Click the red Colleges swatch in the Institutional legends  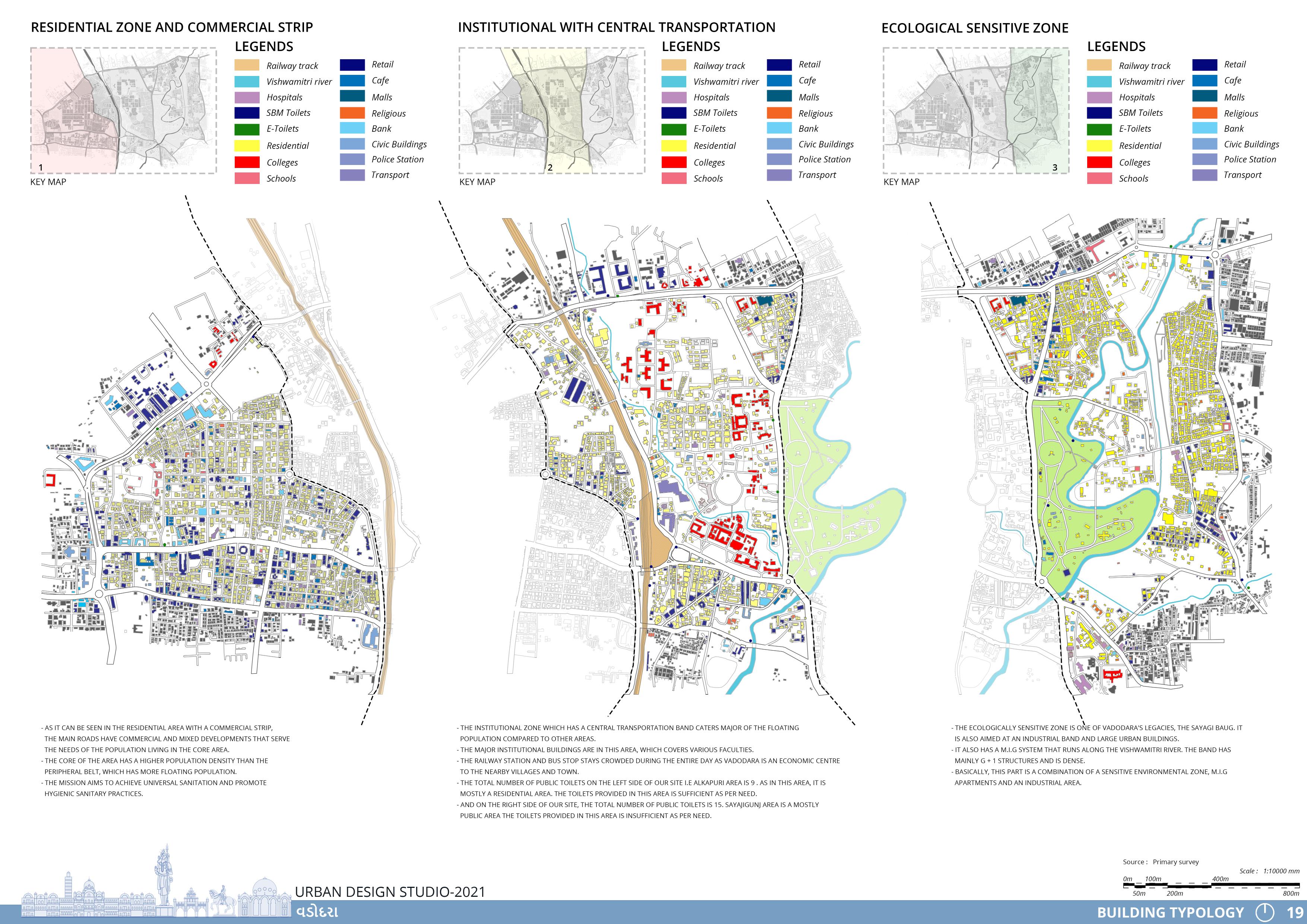(x=674, y=162)
